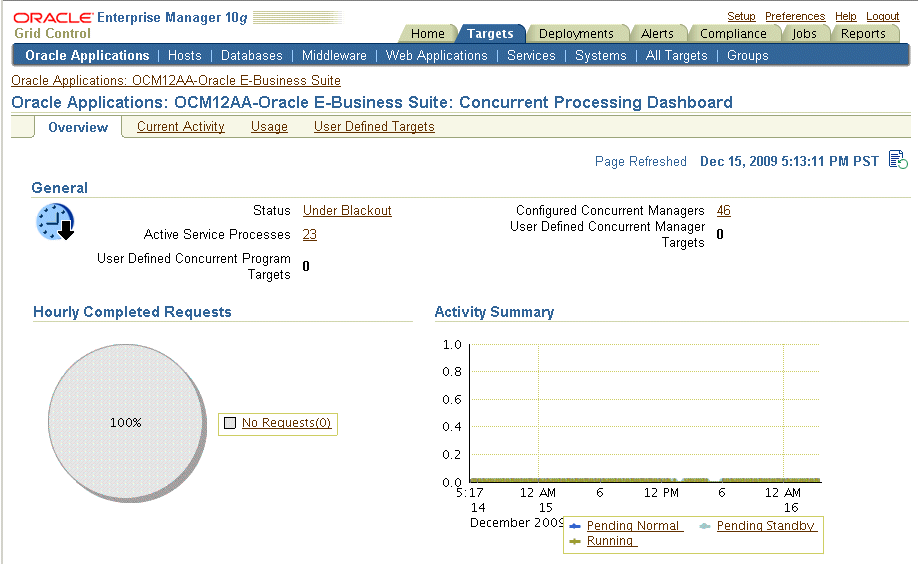
Task: Open the Preferences link
Action: click(794, 16)
